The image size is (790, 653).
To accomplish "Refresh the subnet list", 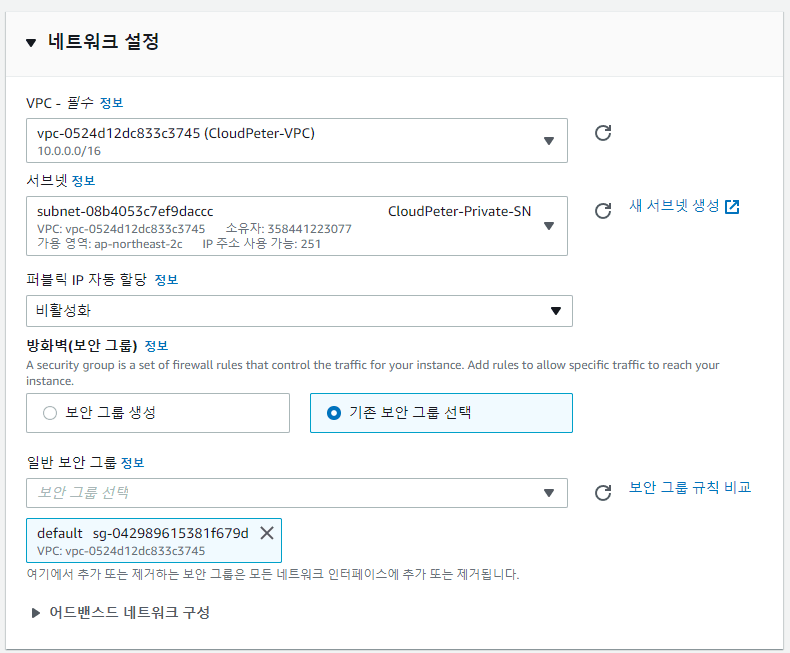I will (603, 210).
